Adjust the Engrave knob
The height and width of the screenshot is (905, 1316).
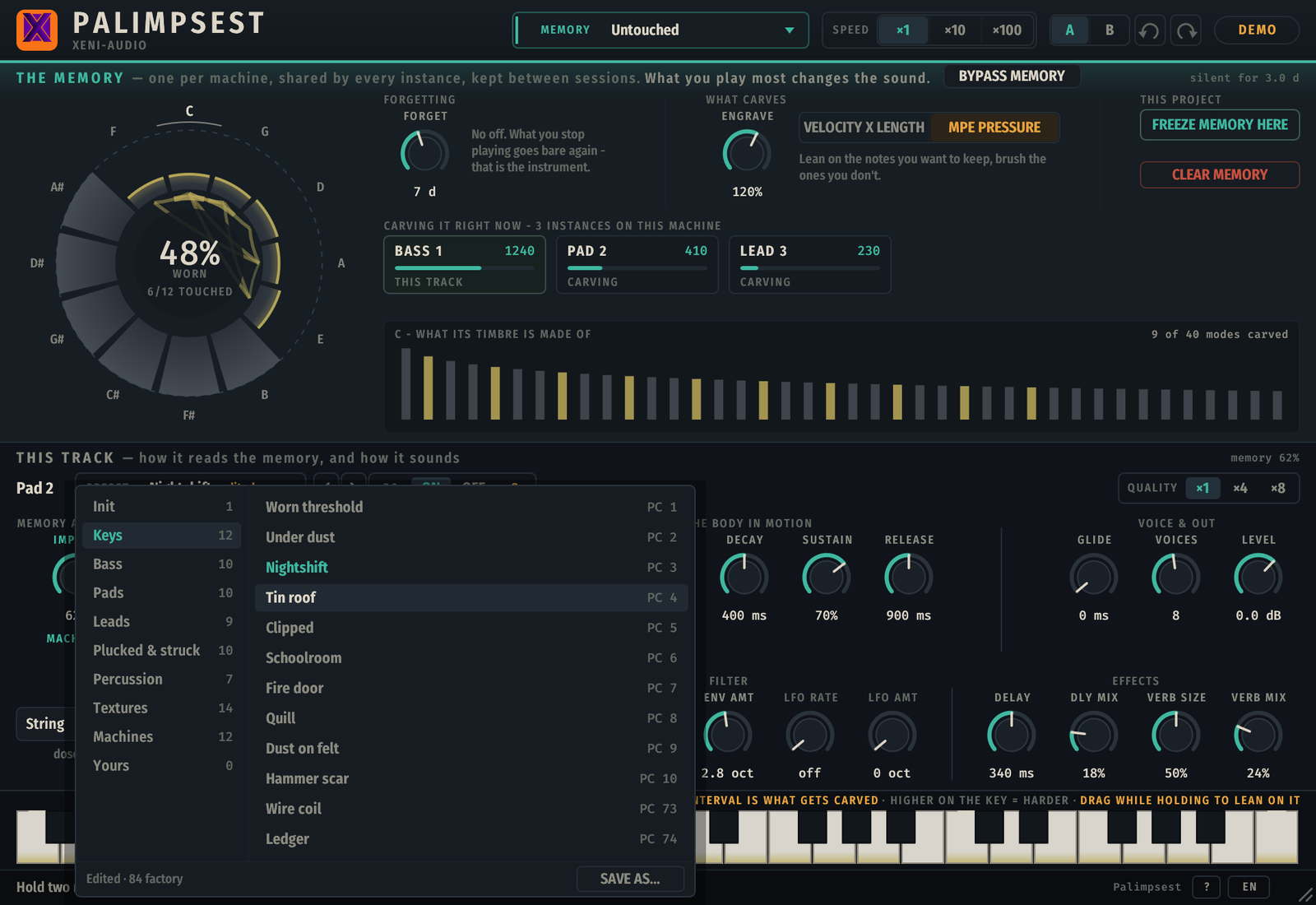pos(747,153)
